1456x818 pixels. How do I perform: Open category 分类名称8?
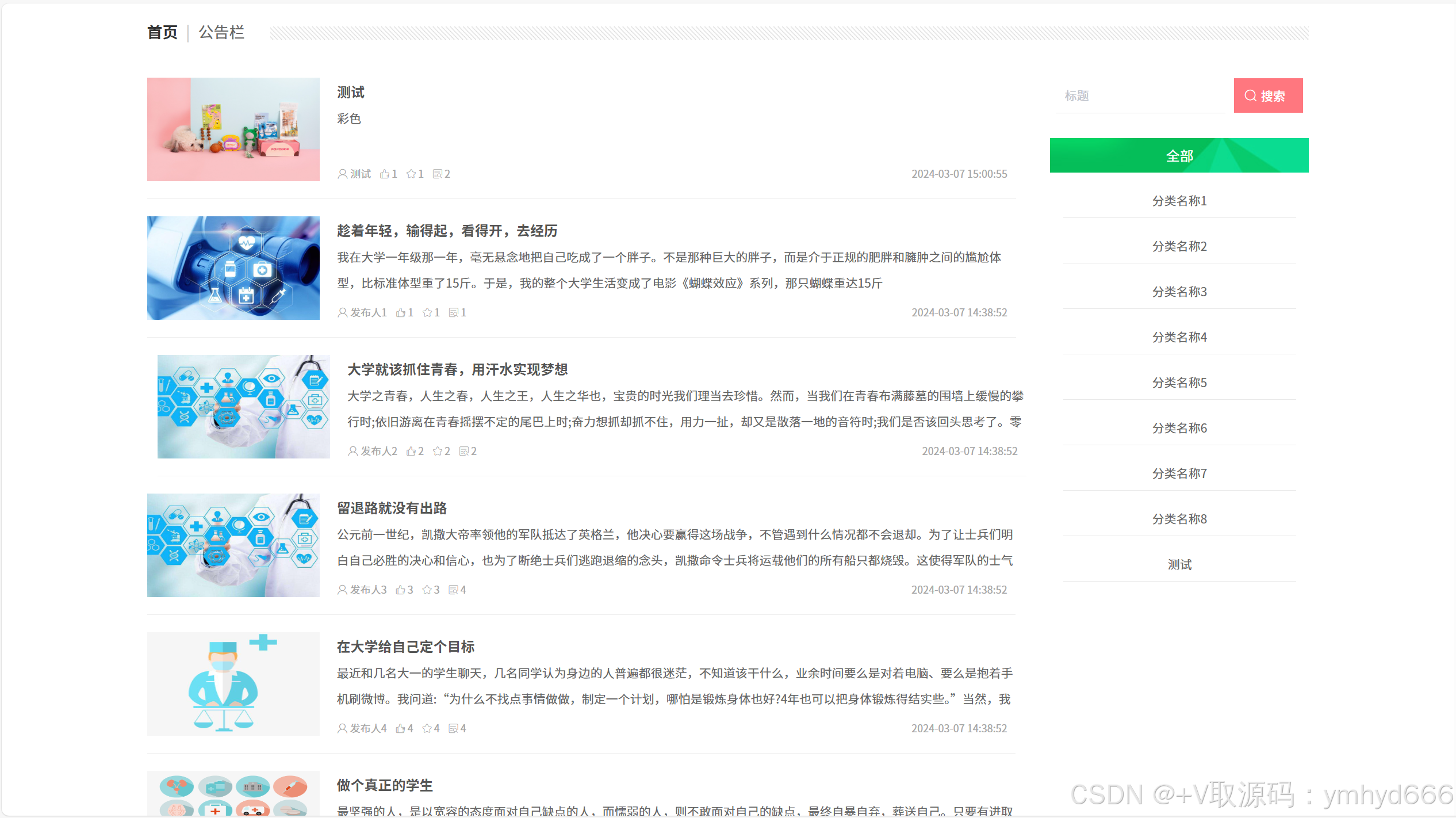(1179, 519)
